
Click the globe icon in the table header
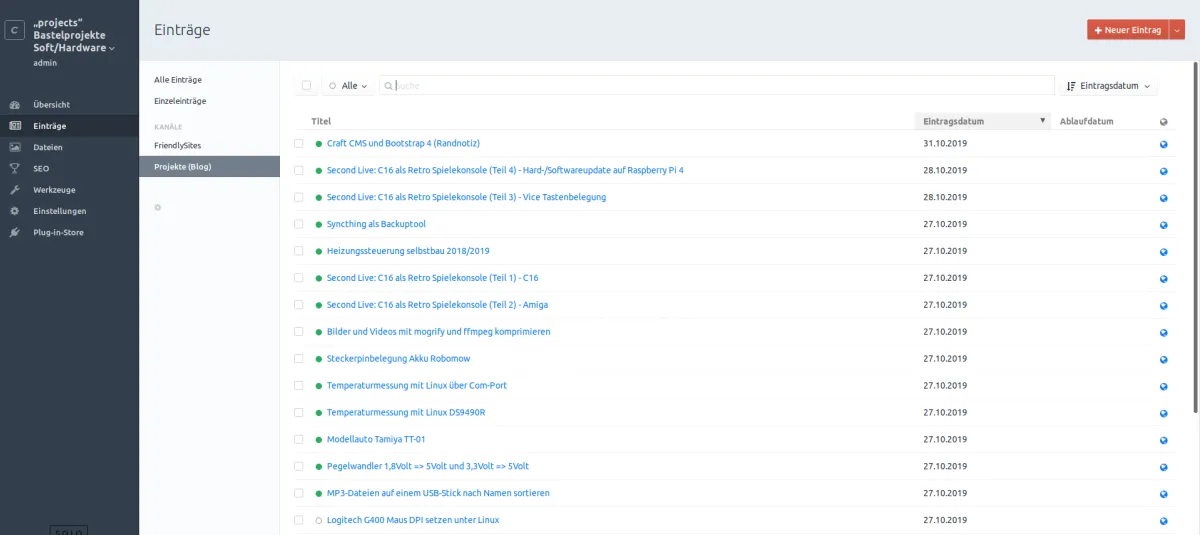pos(1164,121)
